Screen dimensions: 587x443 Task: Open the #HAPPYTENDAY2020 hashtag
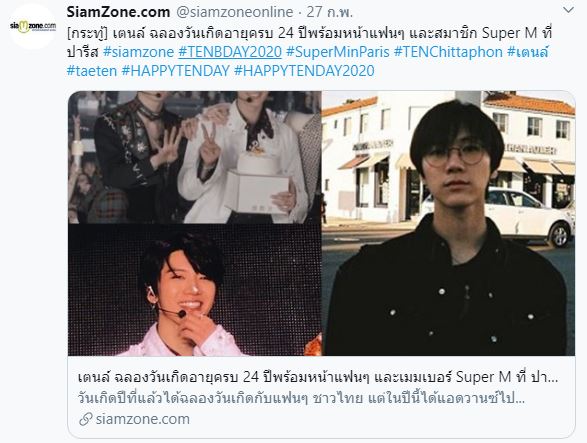304,71
